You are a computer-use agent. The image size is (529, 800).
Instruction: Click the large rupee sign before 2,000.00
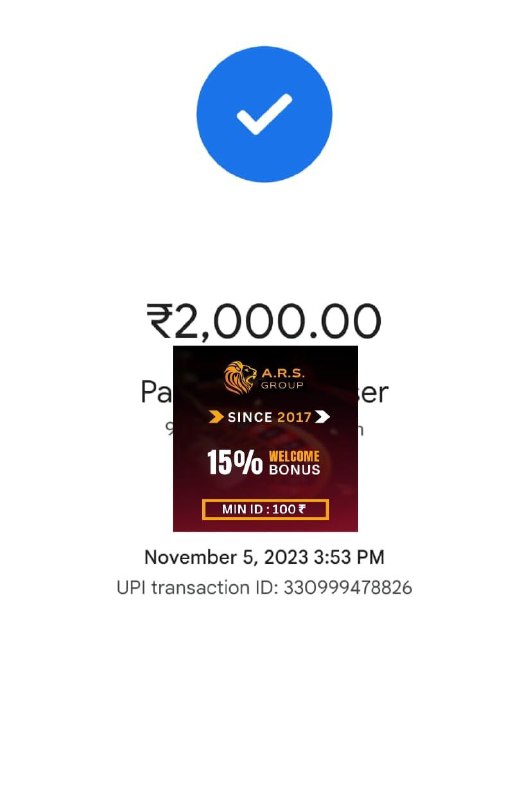point(159,320)
